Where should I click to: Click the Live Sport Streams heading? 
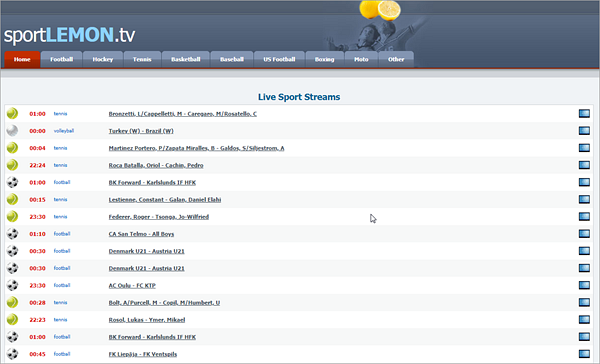click(x=299, y=97)
